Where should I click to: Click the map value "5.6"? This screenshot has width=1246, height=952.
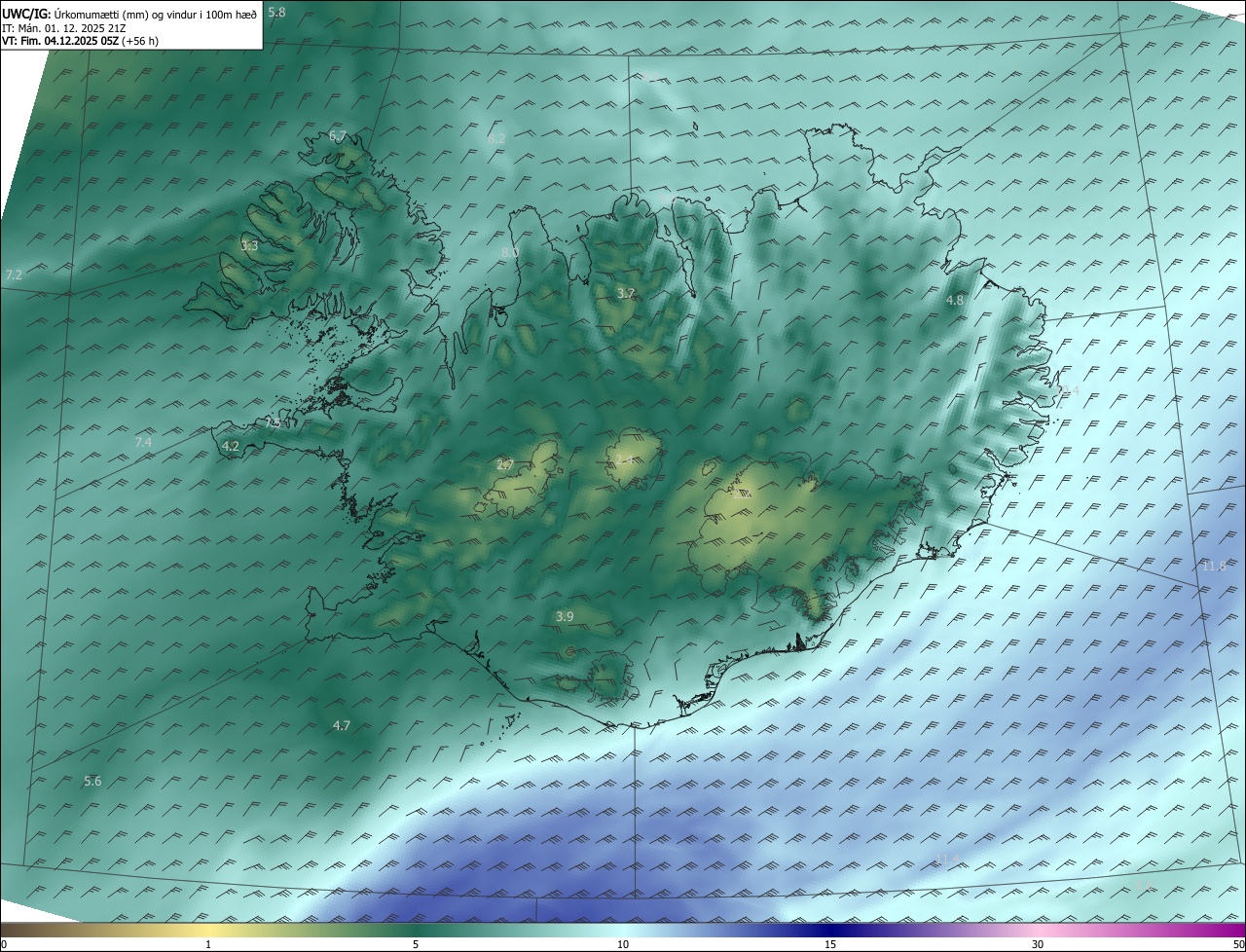[x=92, y=781]
